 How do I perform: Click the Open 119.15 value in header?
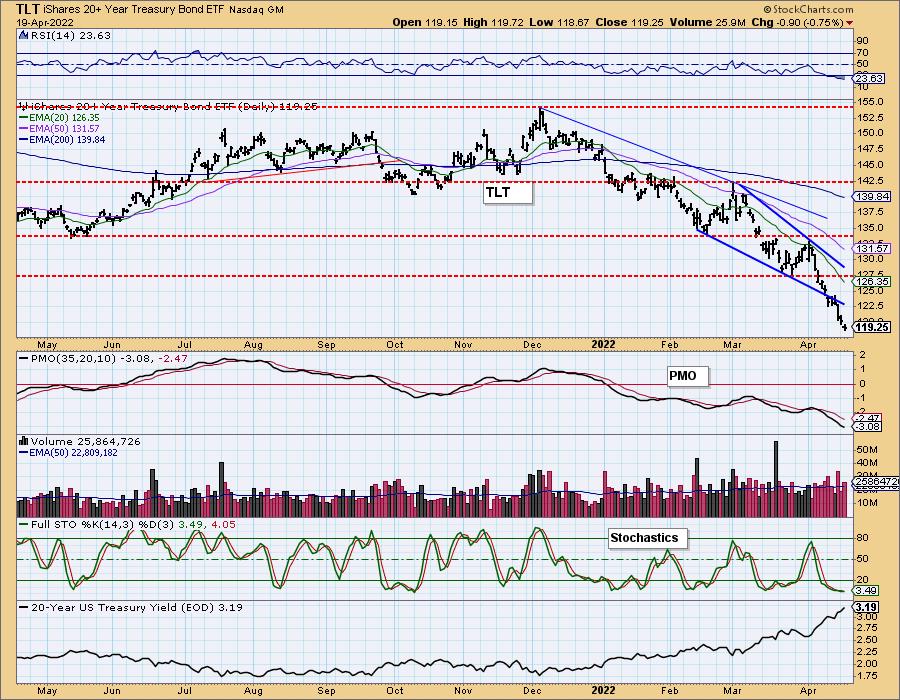coord(424,22)
